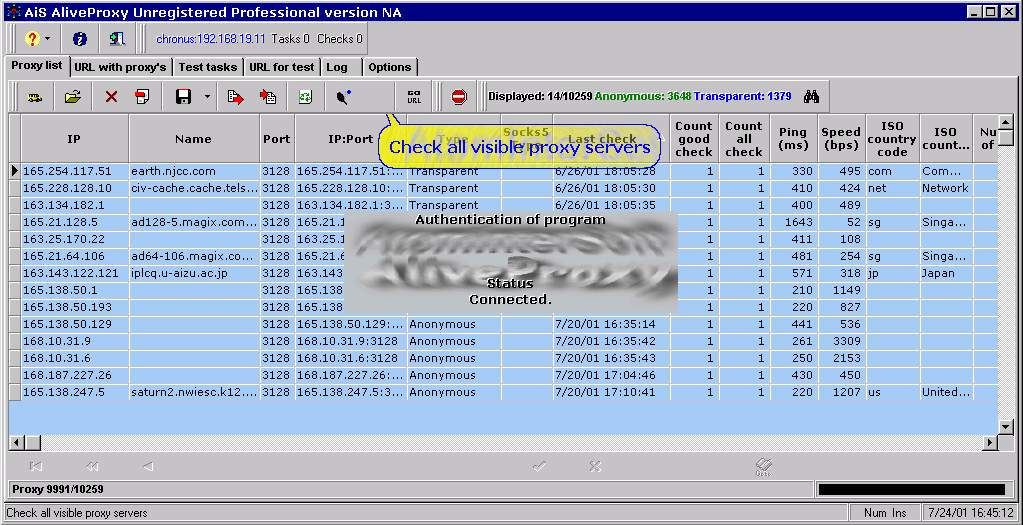Click the export icon with red arrow

pyautogui.click(x=236, y=97)
